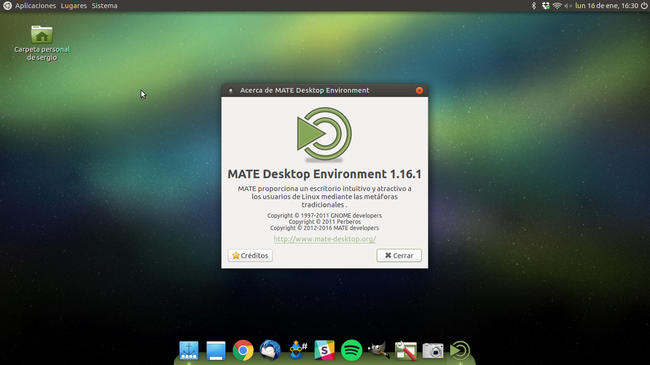650x365 pixels.
Task: Open the Aplicaciones menu
Action: [x=35, y=6]
